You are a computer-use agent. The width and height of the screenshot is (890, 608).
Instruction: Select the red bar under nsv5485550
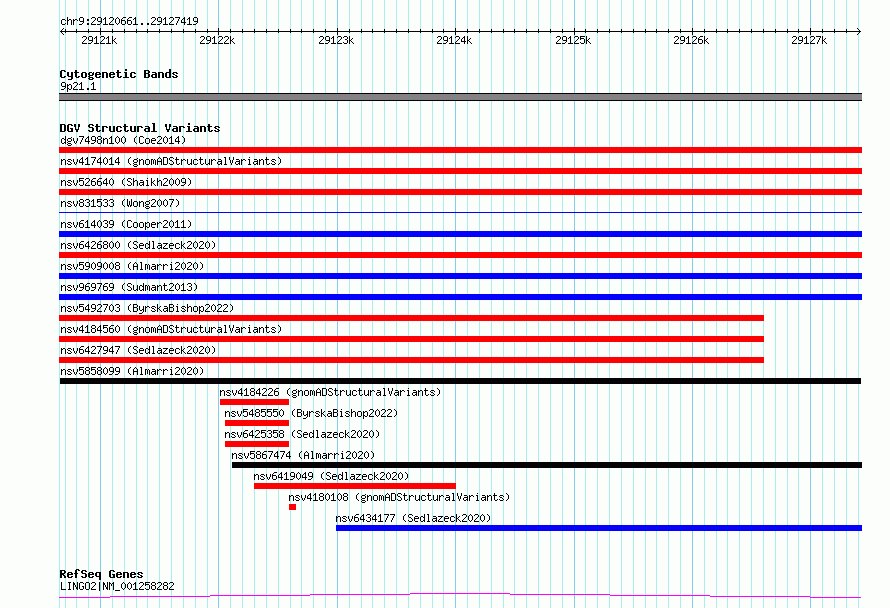pyautogui.click(x=257, y=423)
